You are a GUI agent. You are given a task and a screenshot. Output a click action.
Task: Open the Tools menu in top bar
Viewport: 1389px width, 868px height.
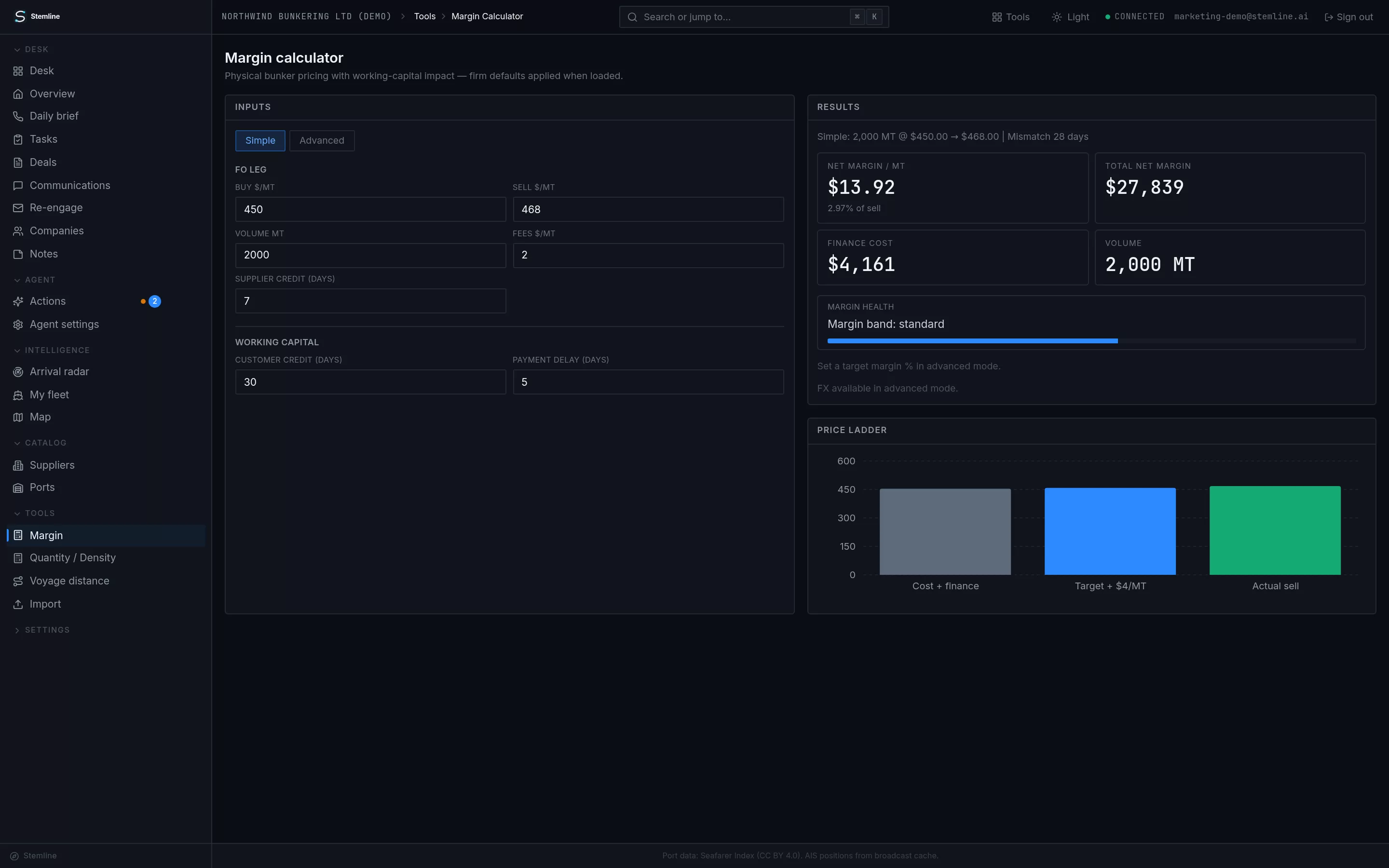(1011, 17)
